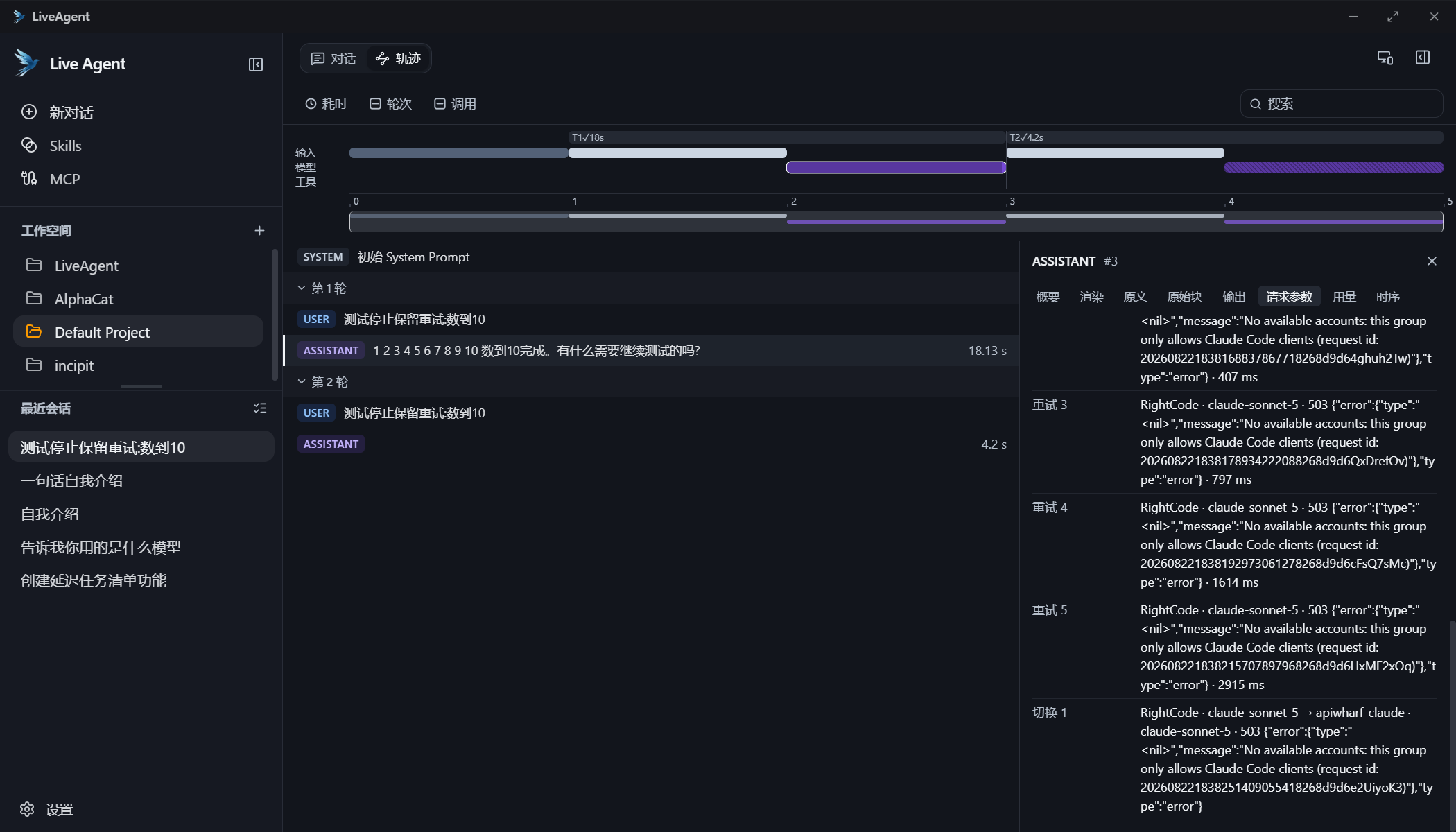Open conversation 自我介绍
The height and width of the screenshot is (832, 1456).
141,514
